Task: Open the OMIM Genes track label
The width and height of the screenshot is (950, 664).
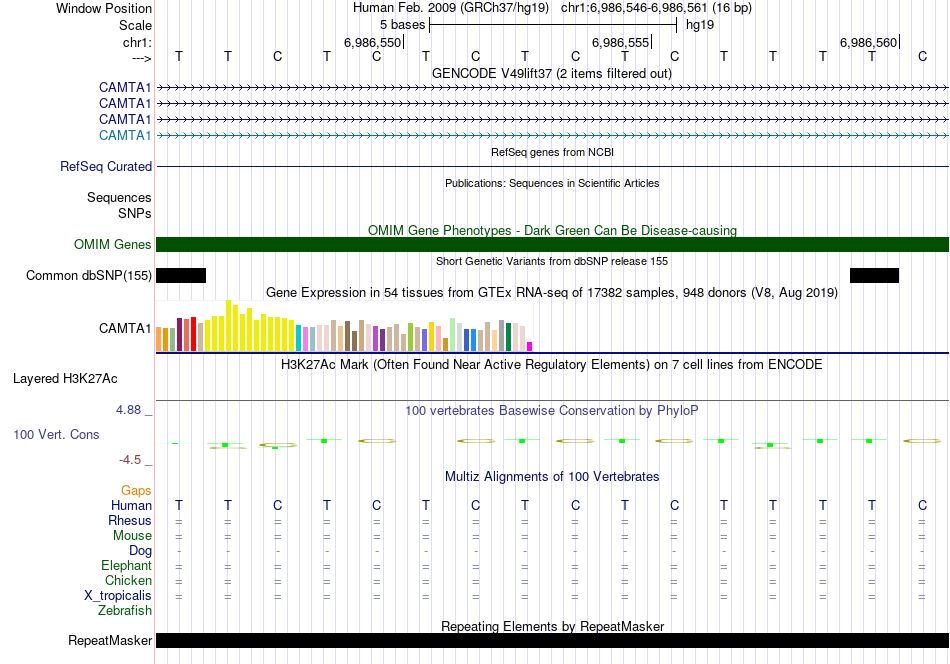Action: coord(113,244)
